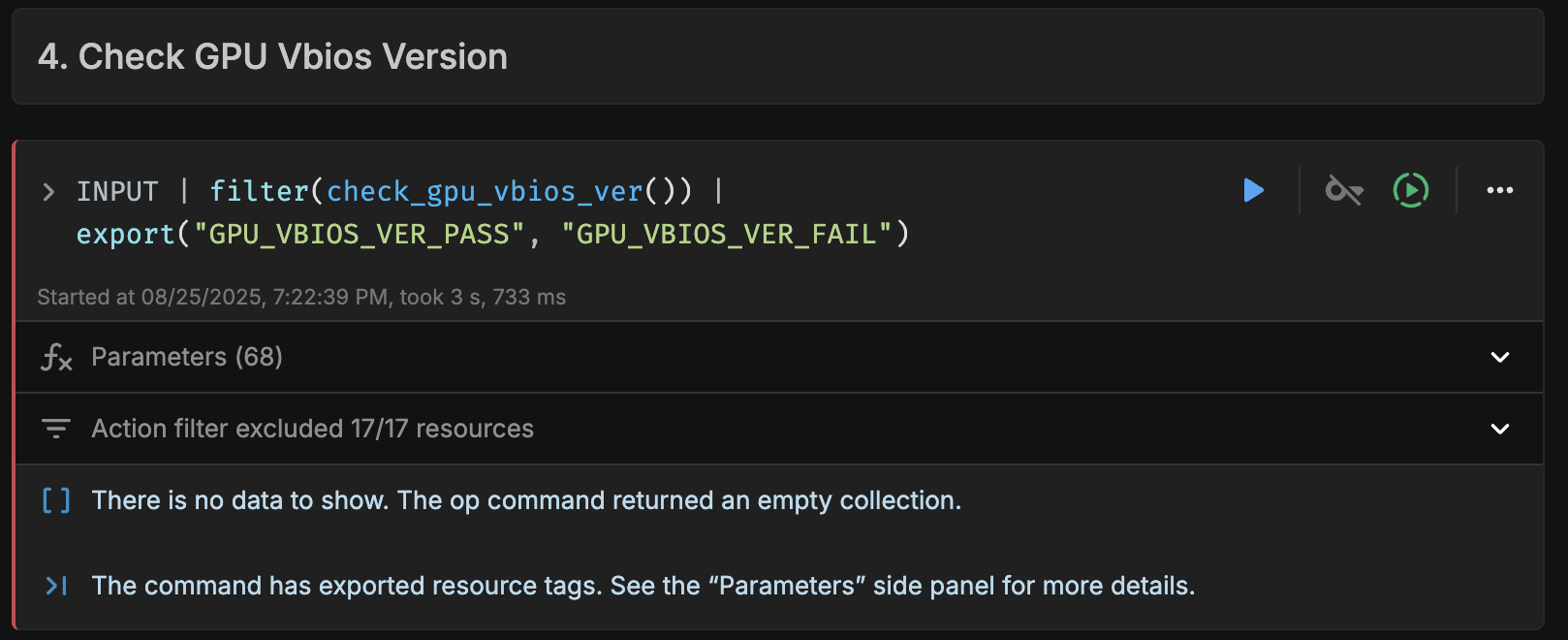Click the filter keyword in command
This screenshot has width=1568, height=640.
[x=259, y=191]
